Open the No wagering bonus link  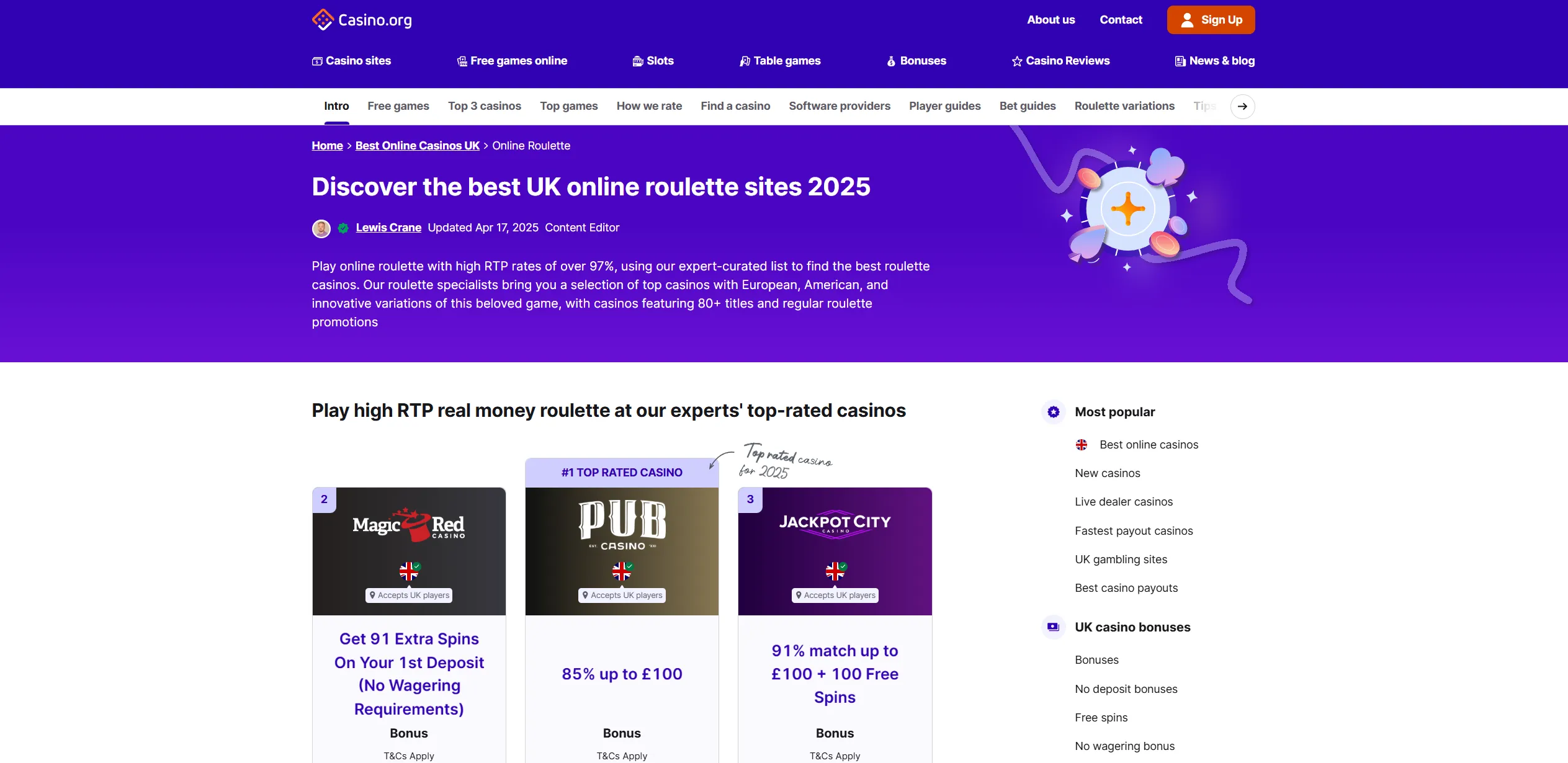click(x=1124, y=746)
